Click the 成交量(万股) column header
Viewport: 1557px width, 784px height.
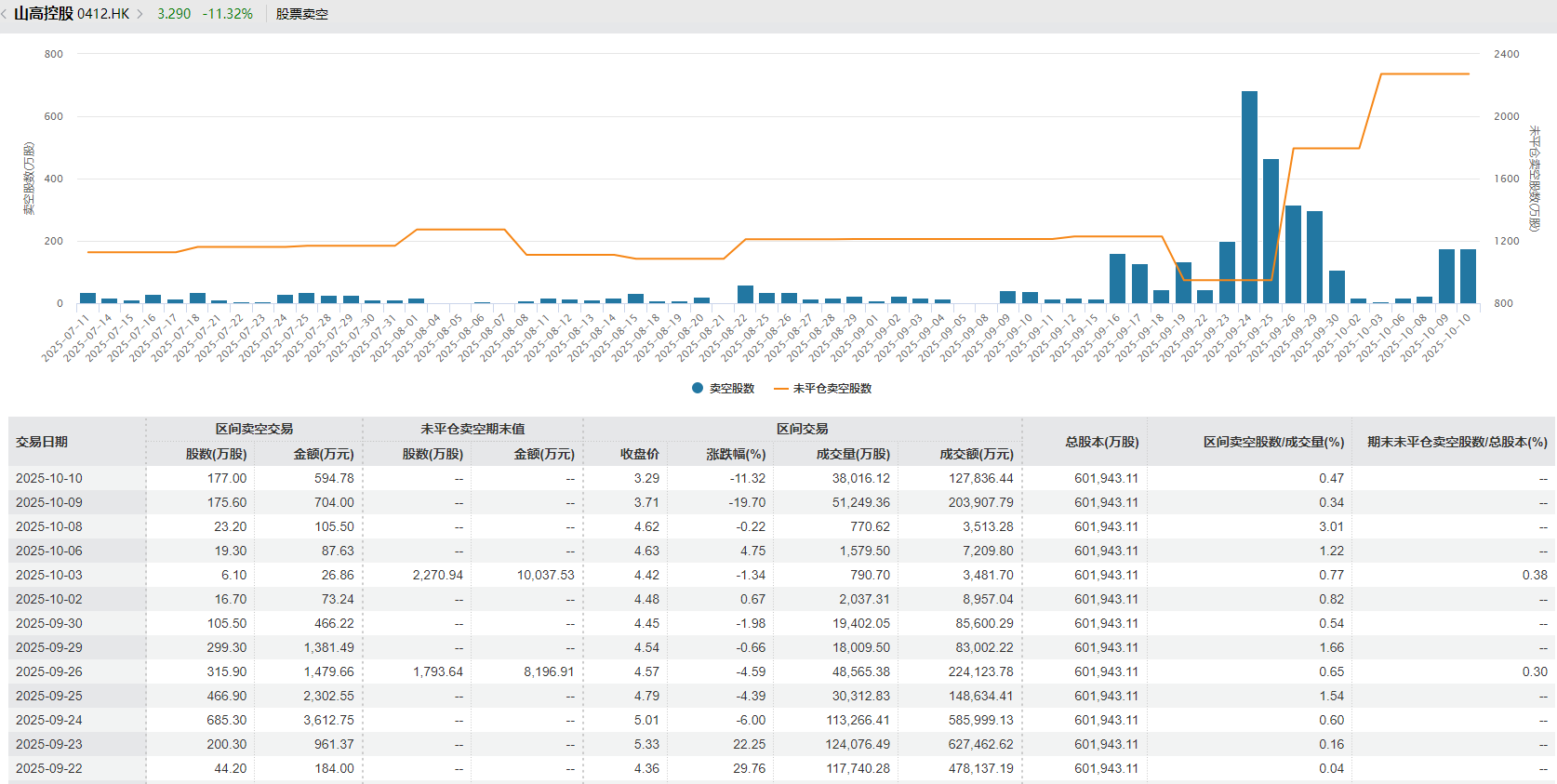[853, 454]
